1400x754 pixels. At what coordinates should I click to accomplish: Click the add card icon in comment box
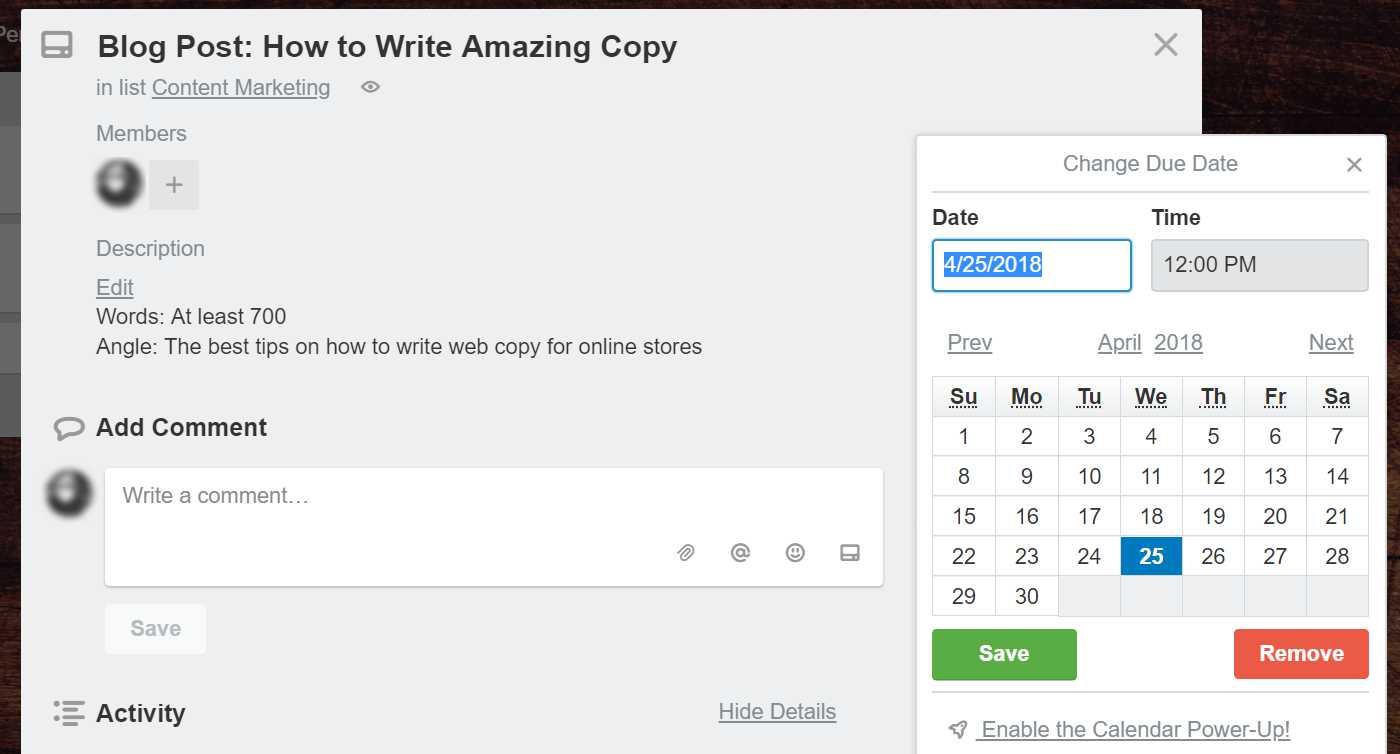click(850, 552)
